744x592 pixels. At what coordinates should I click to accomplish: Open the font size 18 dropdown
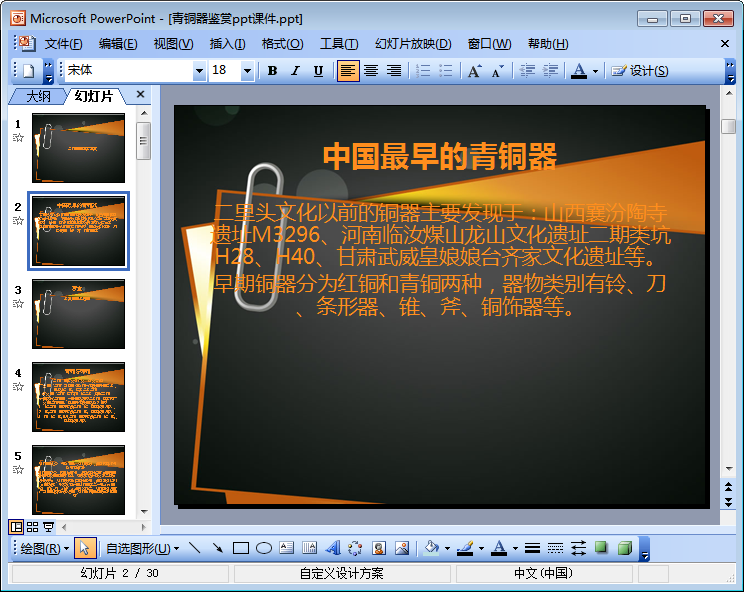[x=247, y=71]
